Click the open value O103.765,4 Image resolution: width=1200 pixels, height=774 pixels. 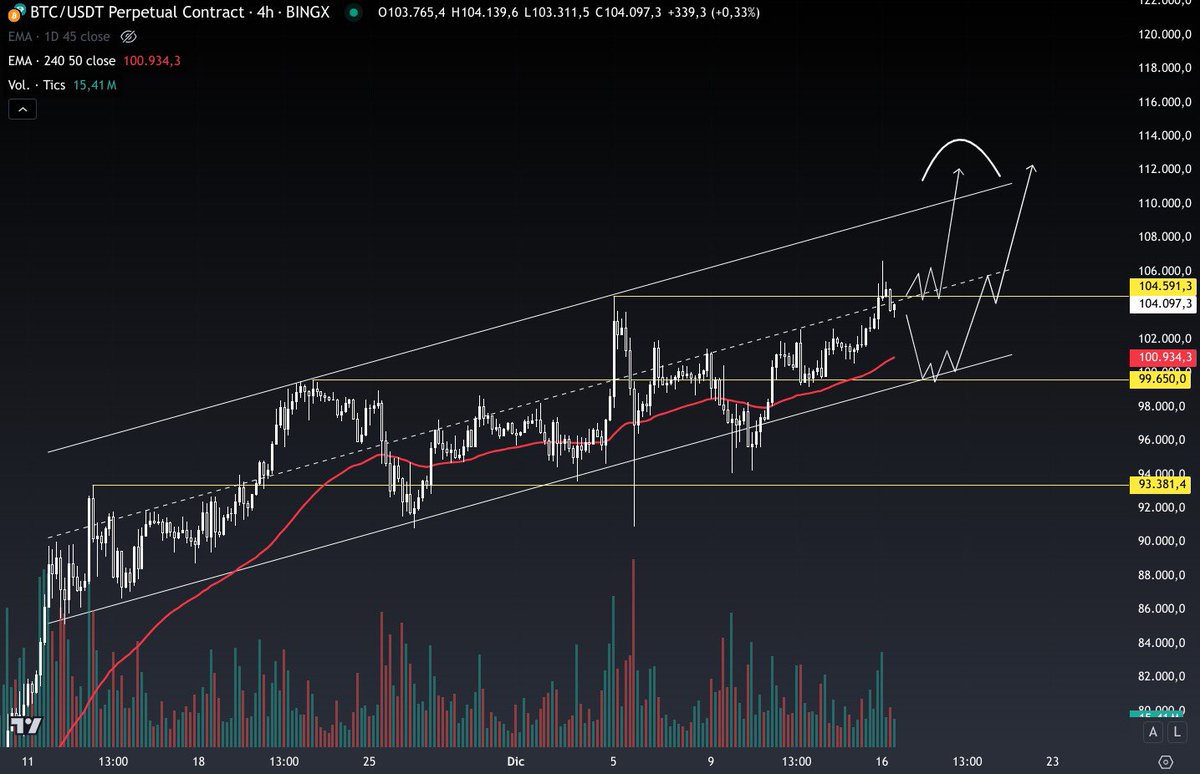(410, 13)
